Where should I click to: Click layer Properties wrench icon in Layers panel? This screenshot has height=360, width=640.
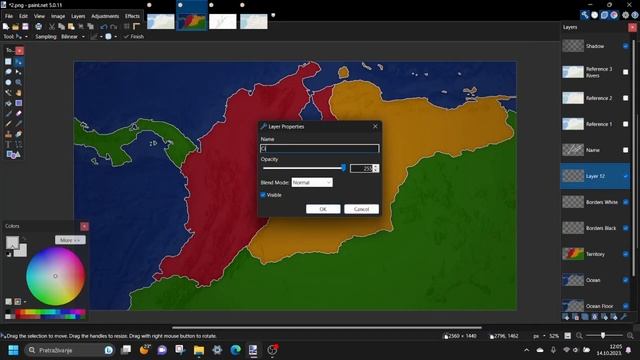(624, 317)
